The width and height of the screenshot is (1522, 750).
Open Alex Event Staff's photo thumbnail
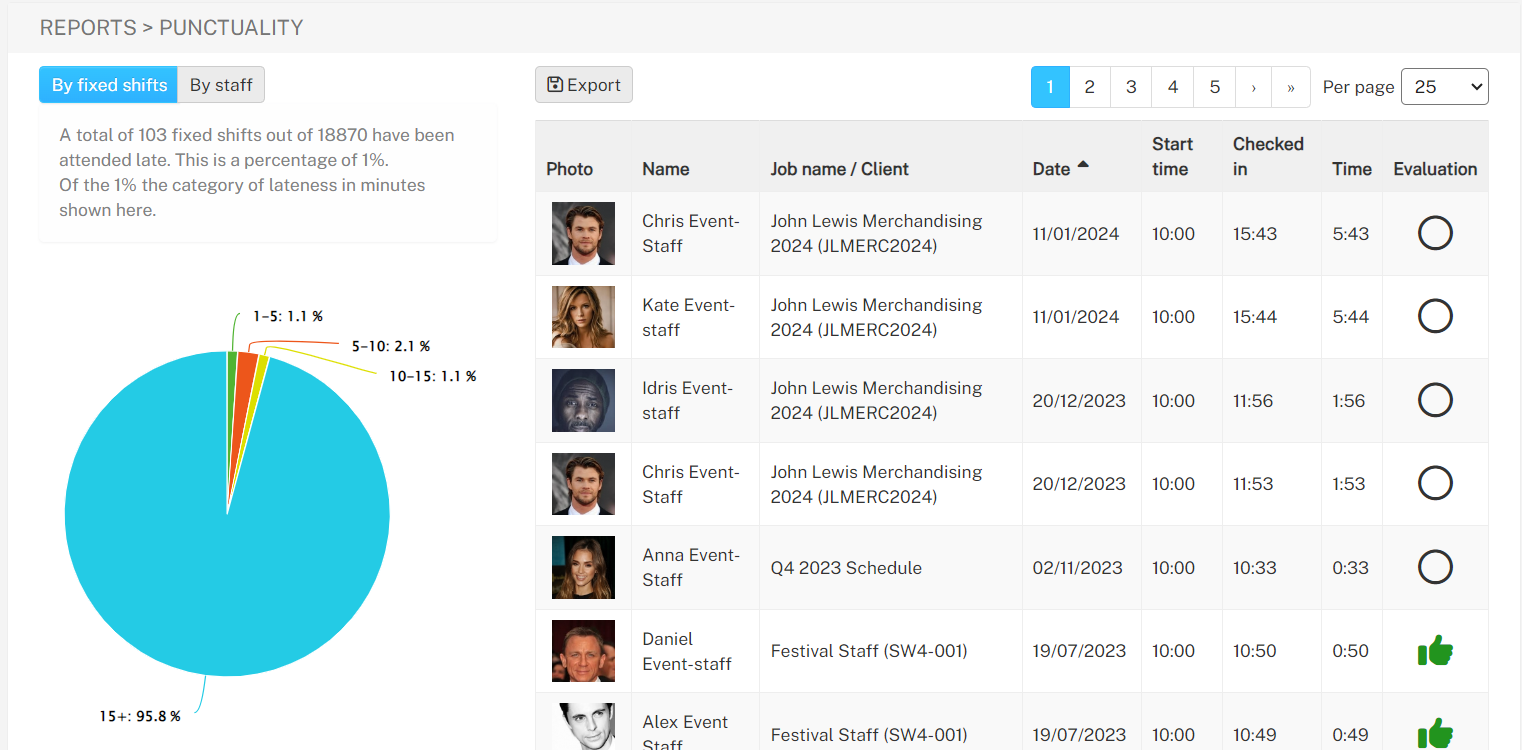point(583,727)
